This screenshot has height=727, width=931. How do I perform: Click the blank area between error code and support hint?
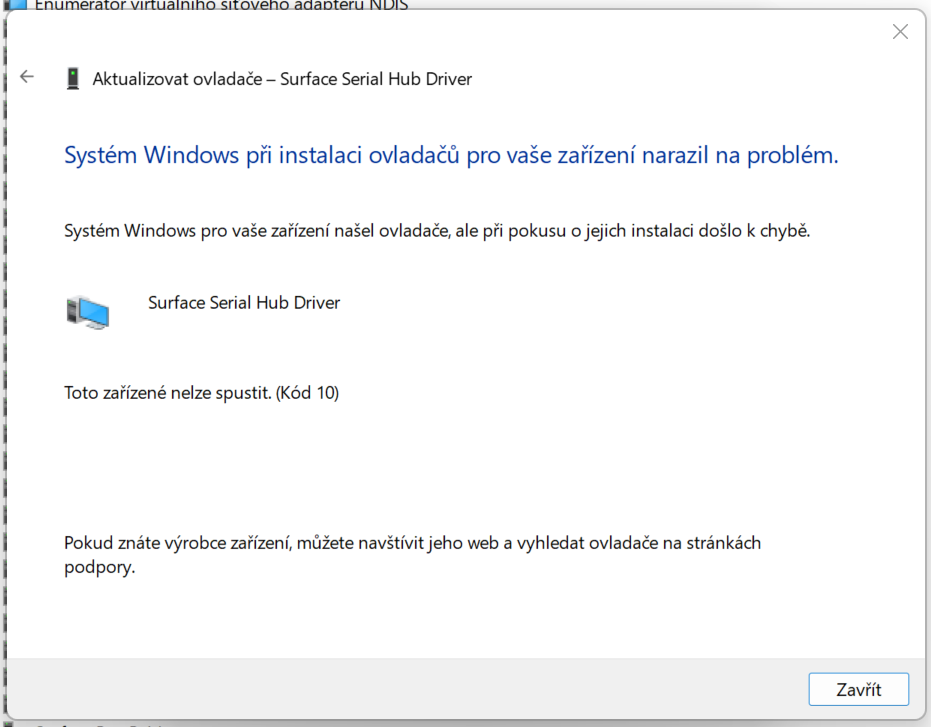[400, 465]
